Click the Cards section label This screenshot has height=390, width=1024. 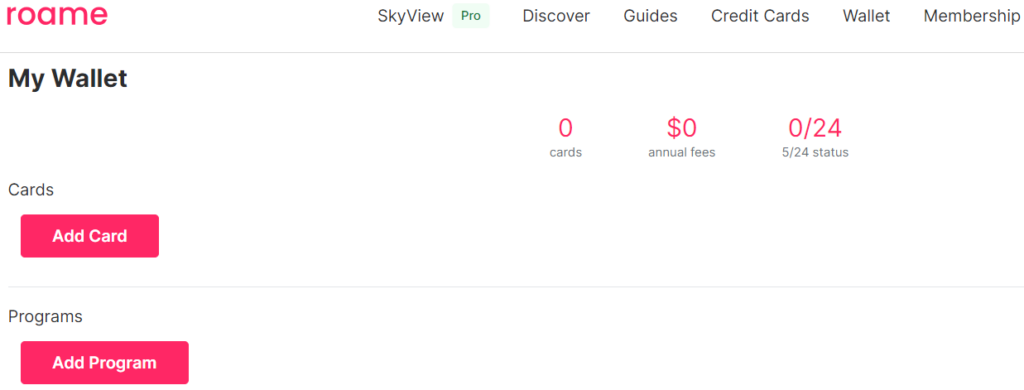pyautogui.click(x=31, y=190)
